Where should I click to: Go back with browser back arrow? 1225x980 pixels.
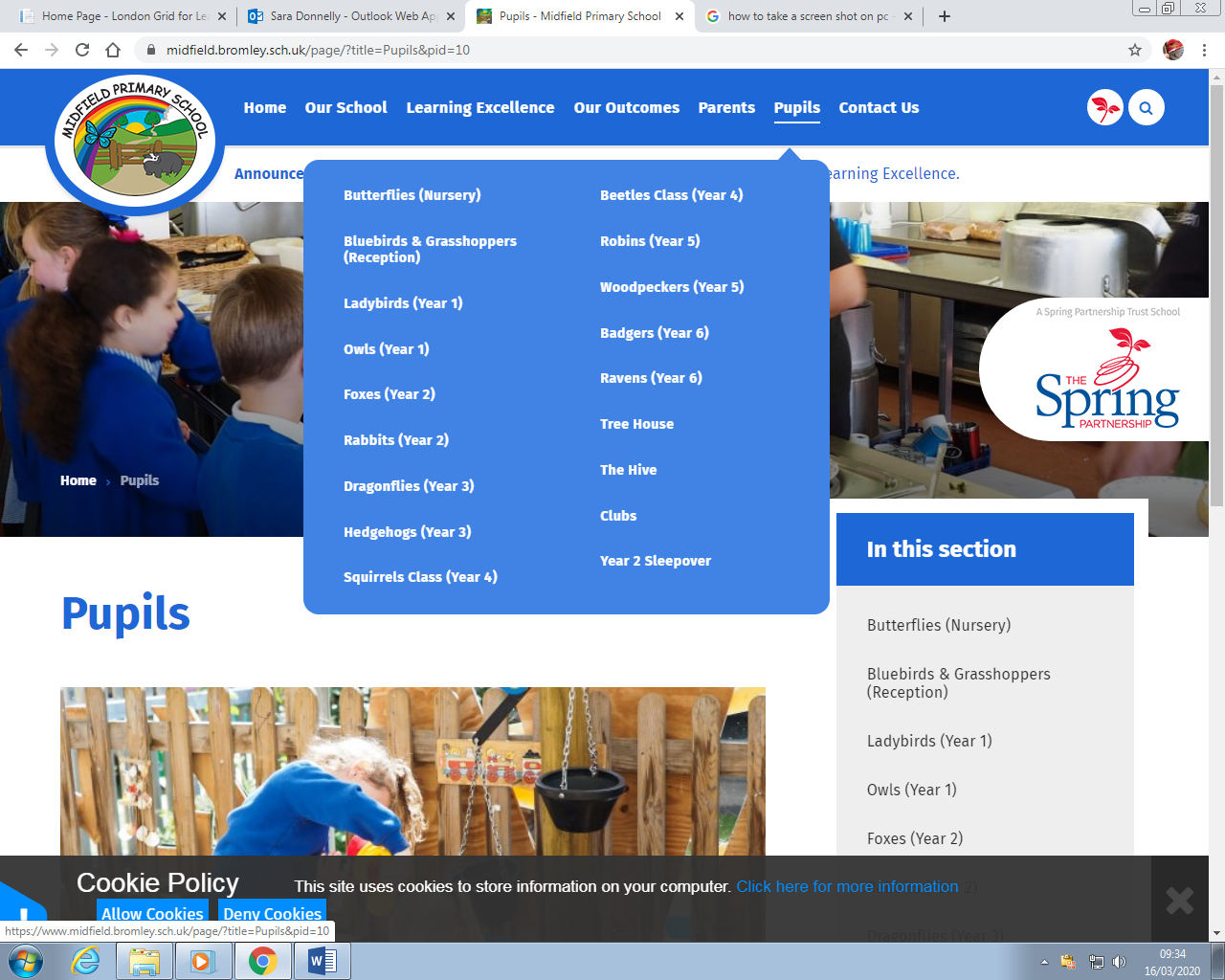21,50
